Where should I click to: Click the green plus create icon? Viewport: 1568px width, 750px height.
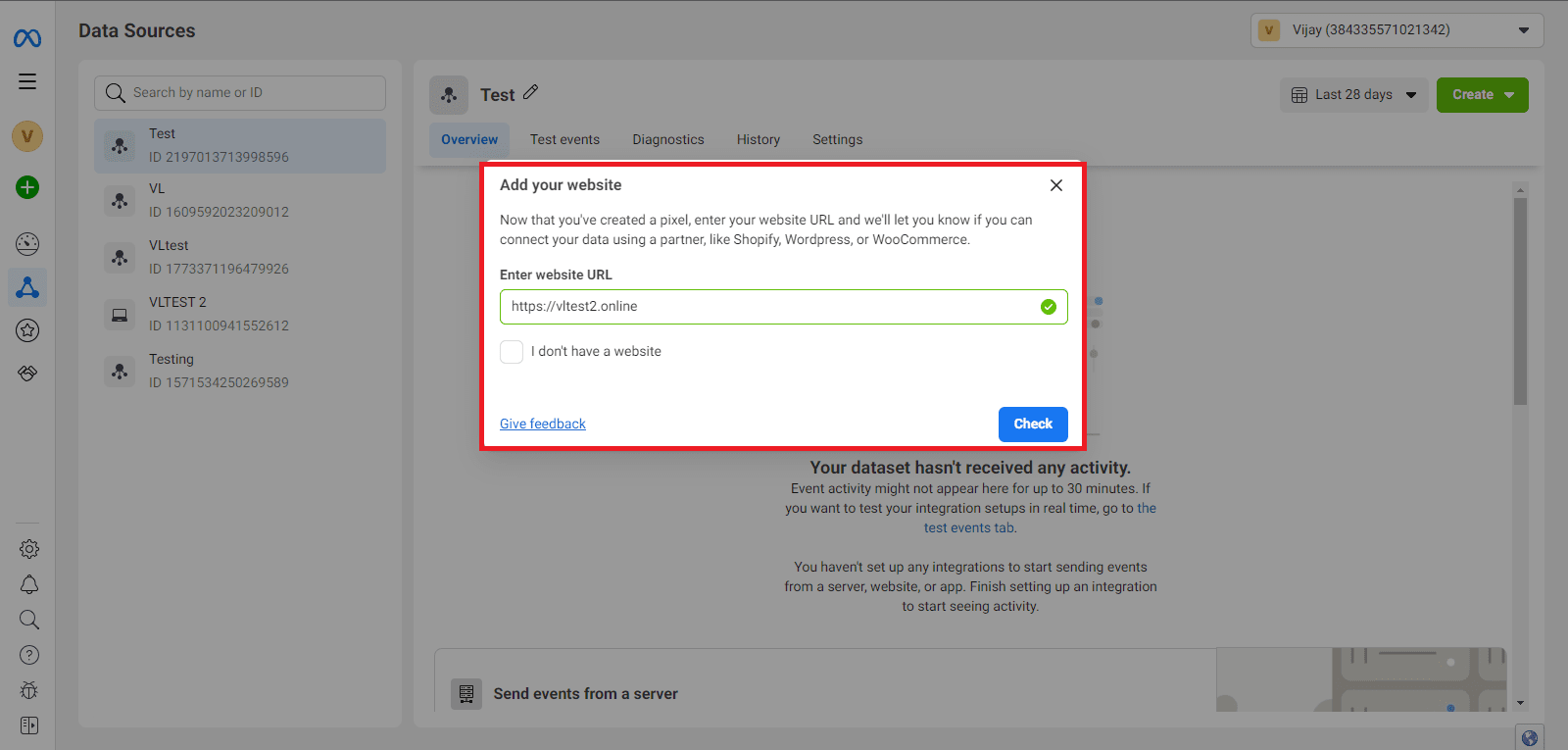click(27, 187)
